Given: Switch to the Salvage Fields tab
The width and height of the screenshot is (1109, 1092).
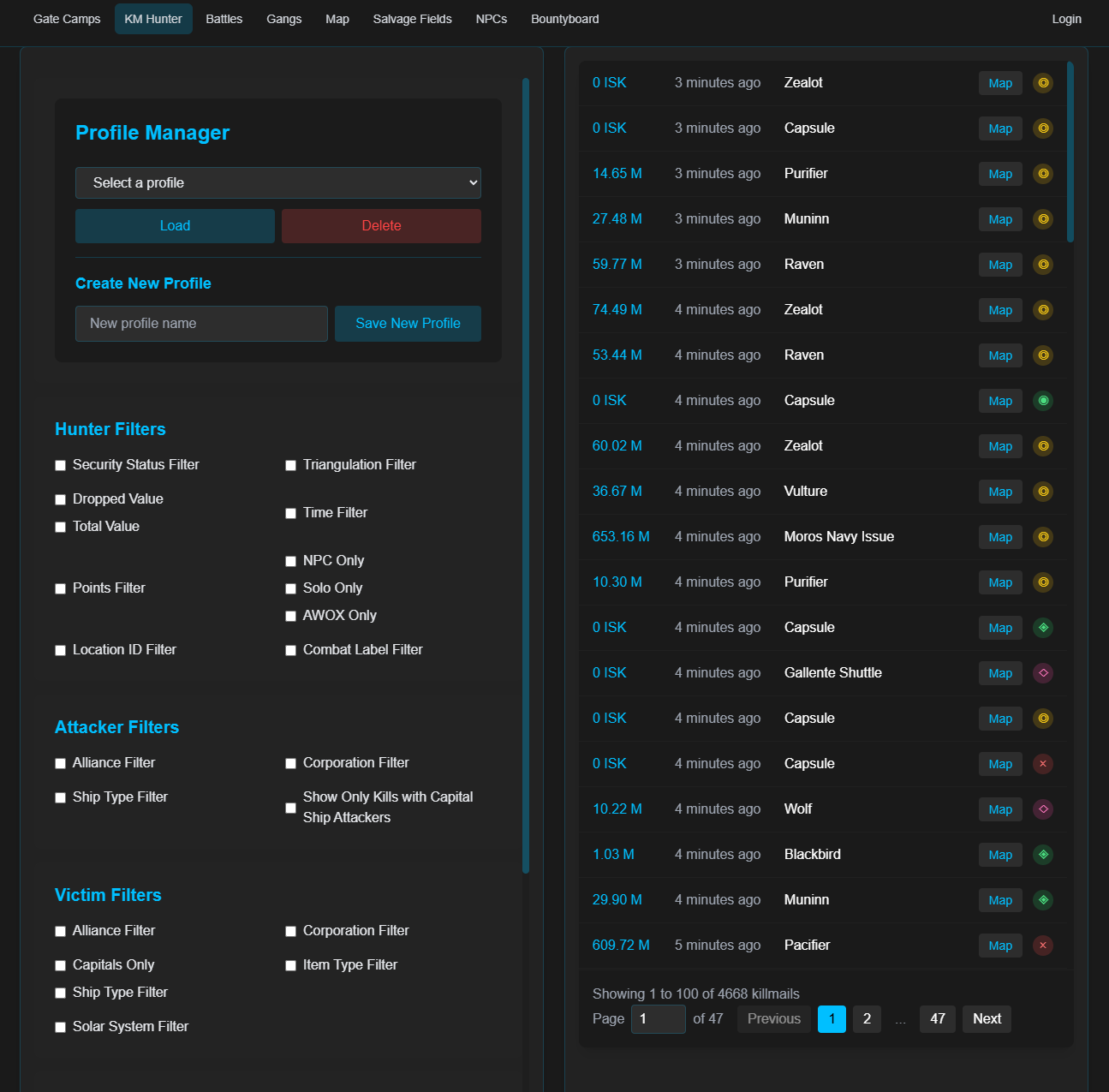Looking at the screenshot, I should pyautogui.click(x=412, y=19).
